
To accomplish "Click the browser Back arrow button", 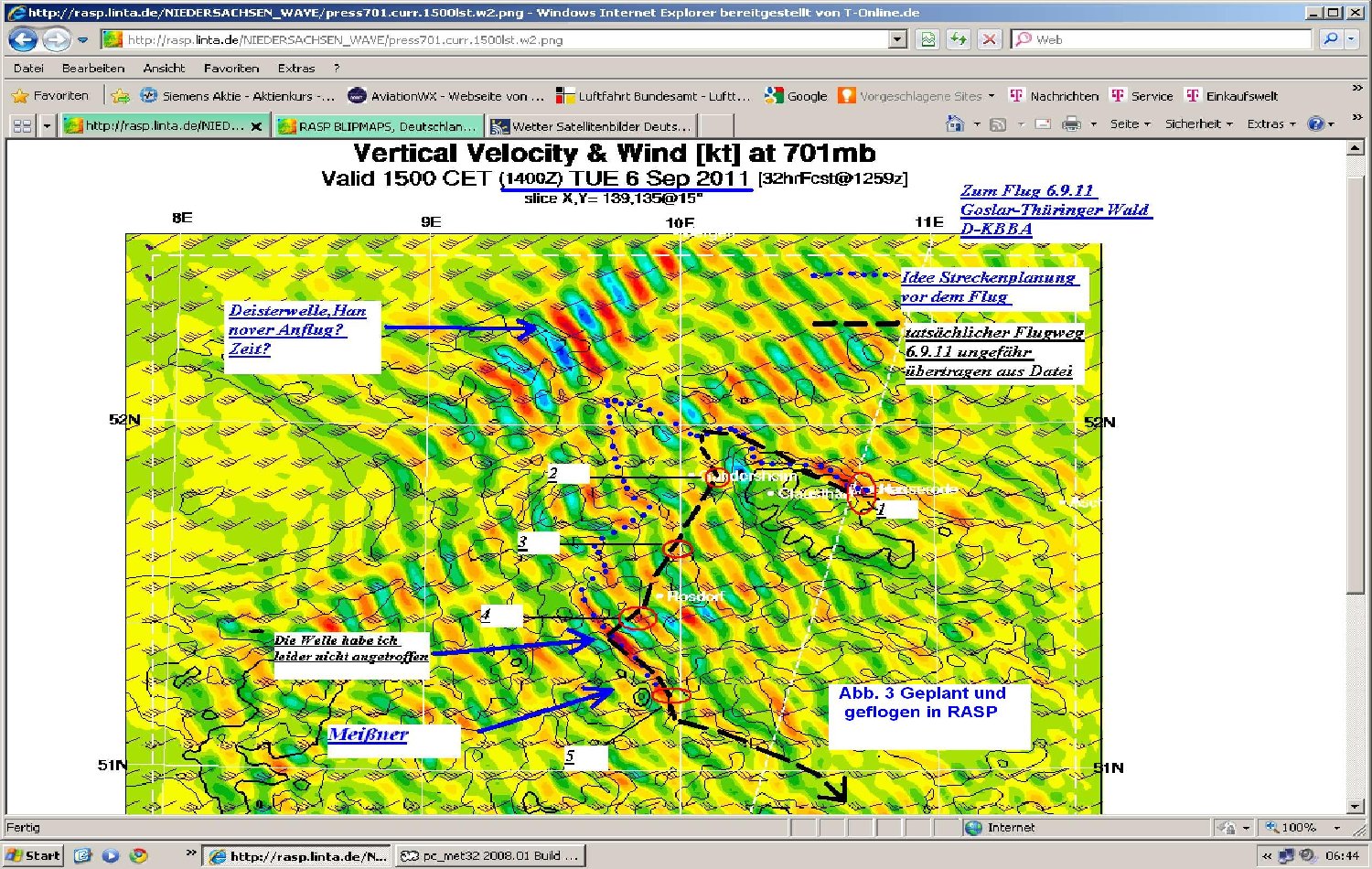I will pos(23,39).
